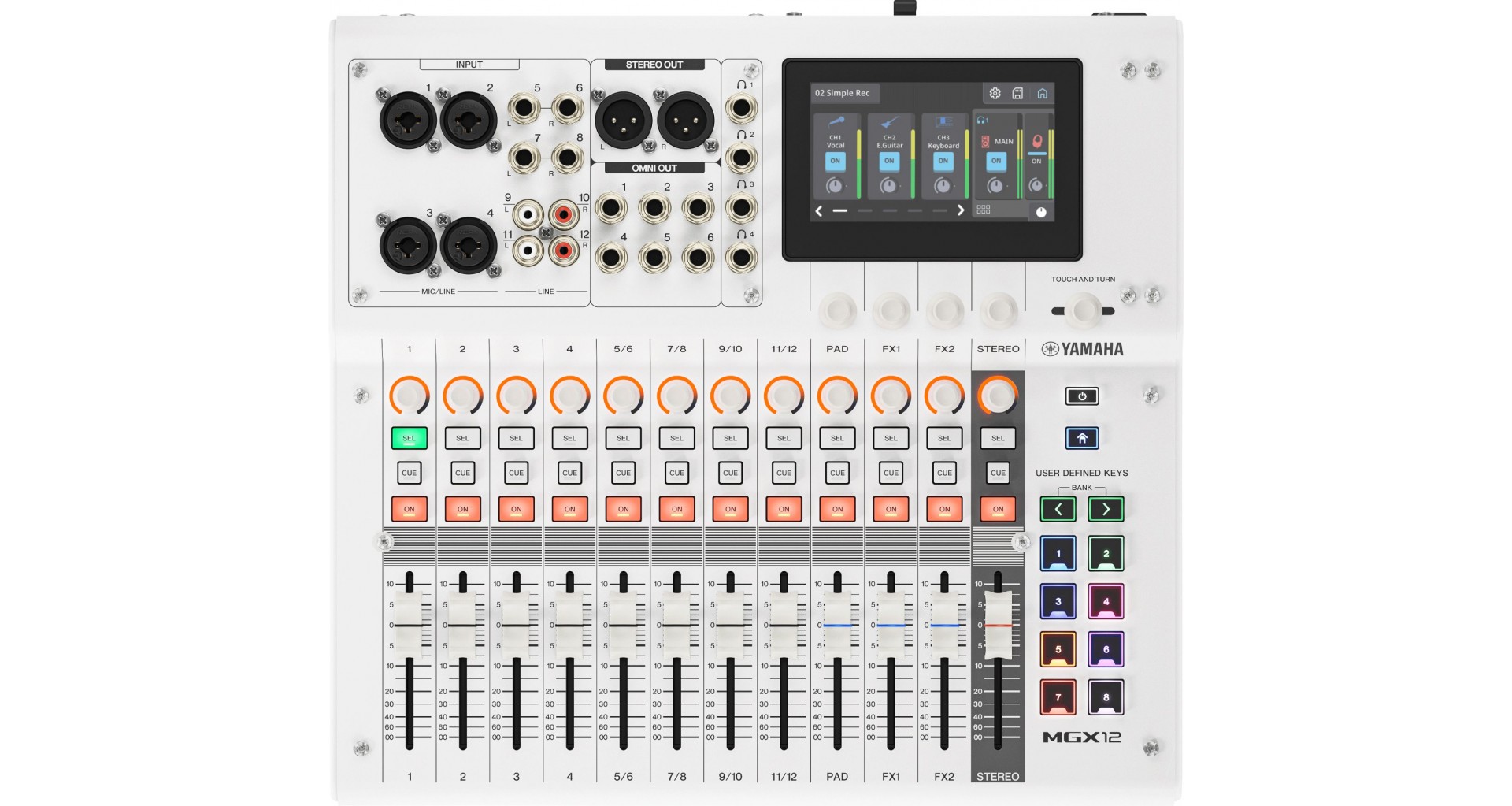Toggle CH3 Keyboard ON on the touchscreen
Screen dimensions: 1512x806
pos(943,161)
